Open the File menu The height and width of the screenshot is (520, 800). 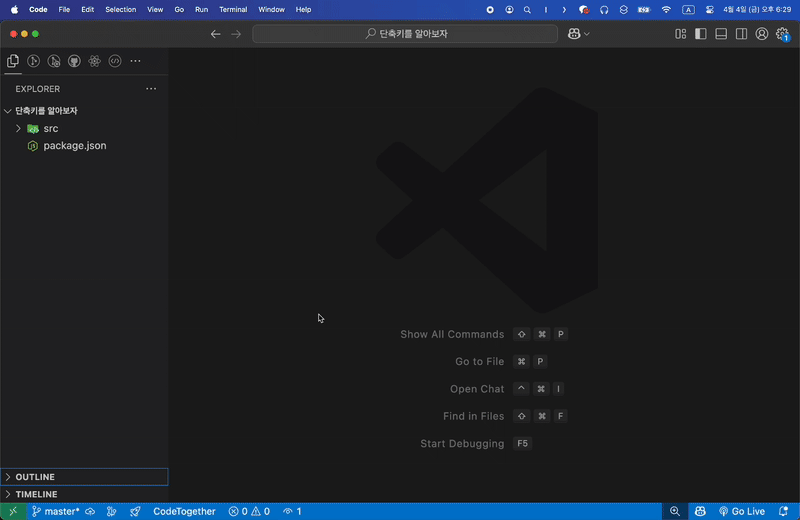pyautogui.click(x=64, y=10)
